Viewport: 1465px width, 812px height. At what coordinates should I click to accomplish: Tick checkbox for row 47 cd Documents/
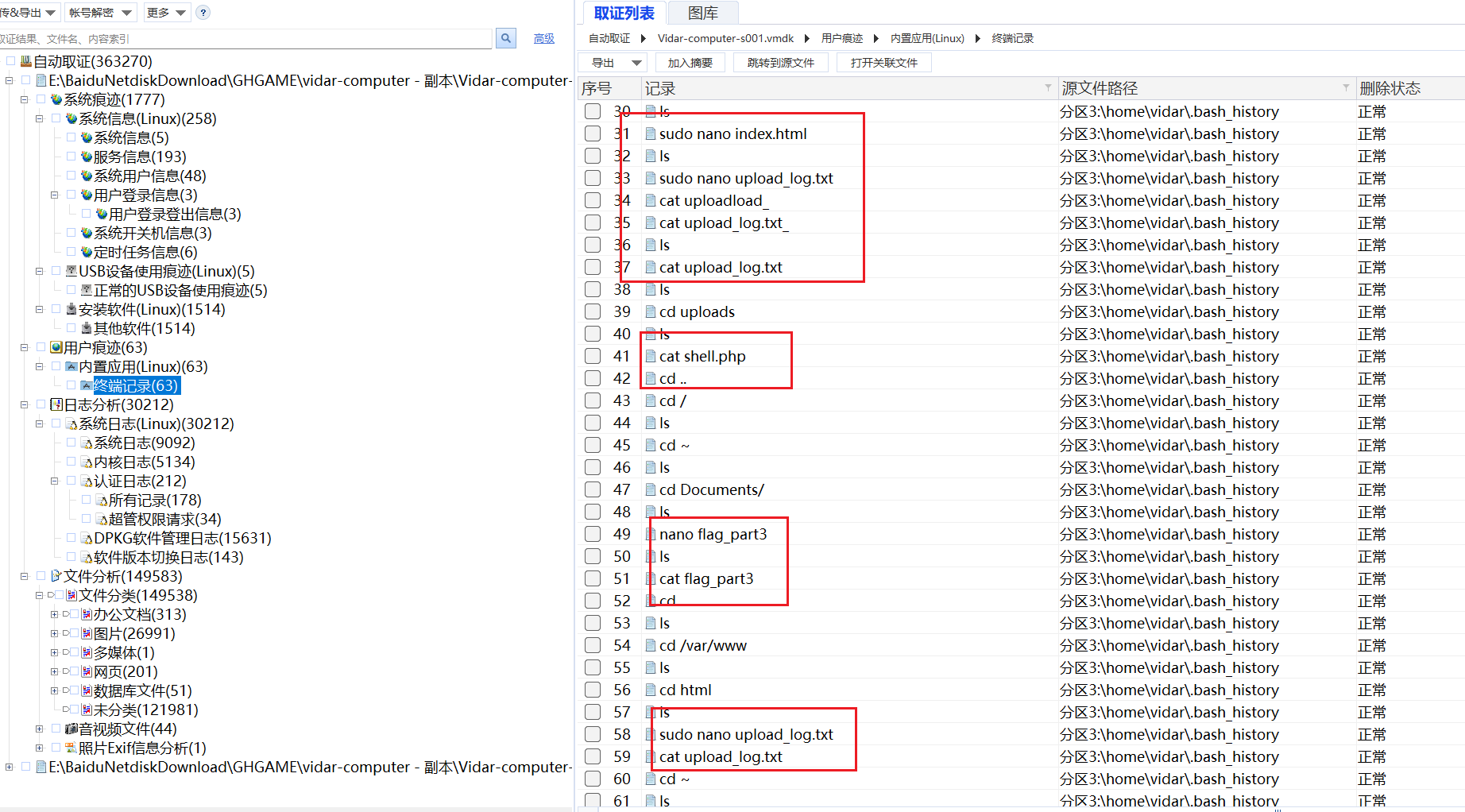coord(593,489)
